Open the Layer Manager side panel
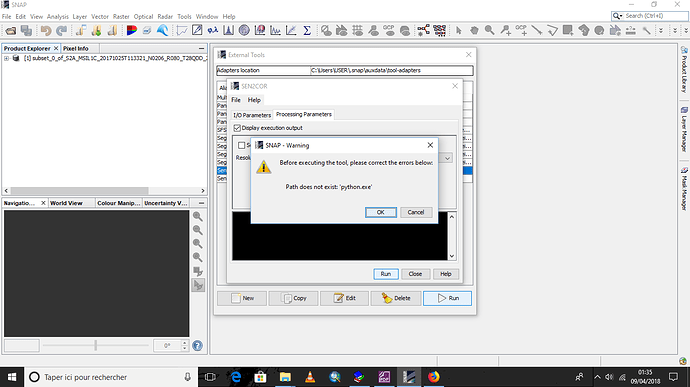The image size is (690, 387). [x=684, y=129]
